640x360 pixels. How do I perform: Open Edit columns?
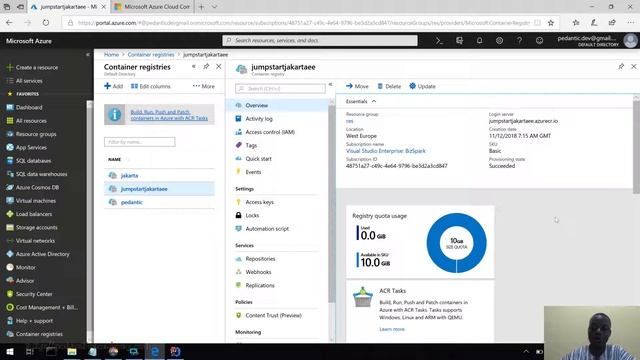point(151,86)
